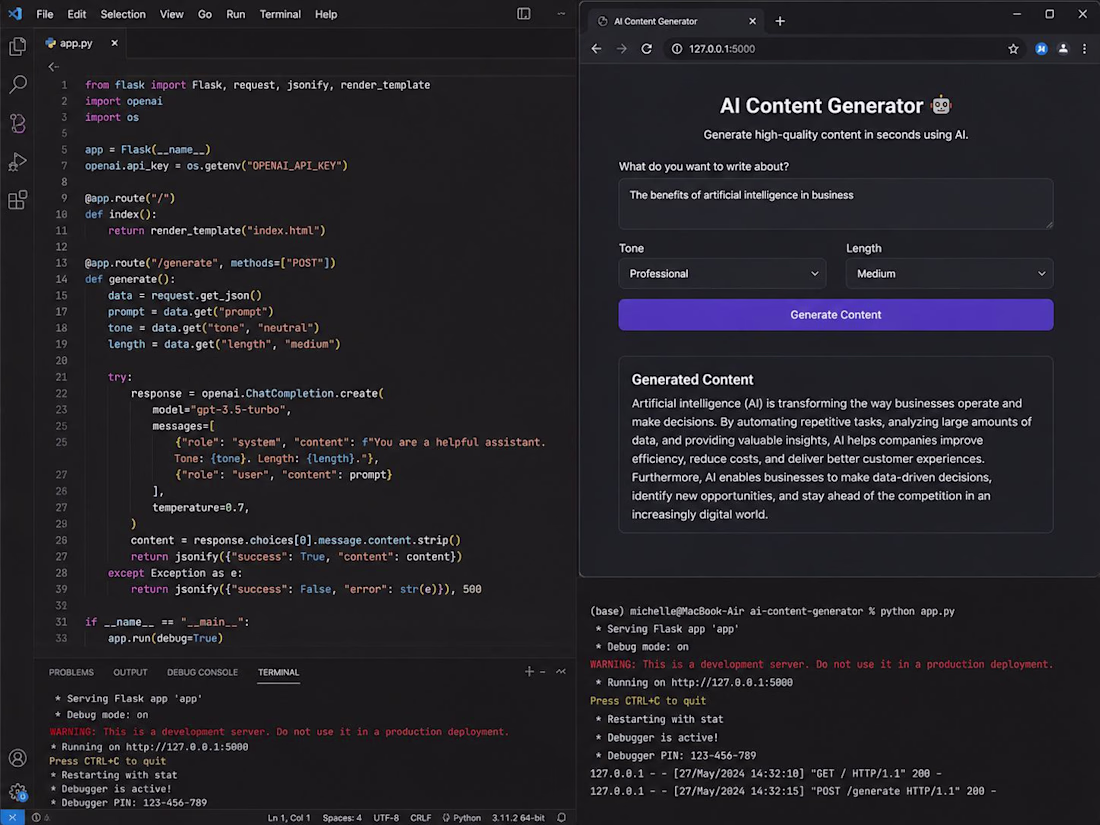Viewport: 1100px width, 825px height.
Task: Select the 3.11.2 64-bit Python interpreter
Action: pyautogui.click(x=518, y=818)
